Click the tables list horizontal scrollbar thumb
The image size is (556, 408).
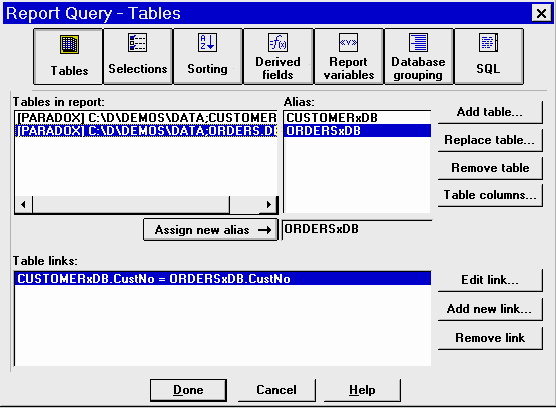(x=131, y=205)
